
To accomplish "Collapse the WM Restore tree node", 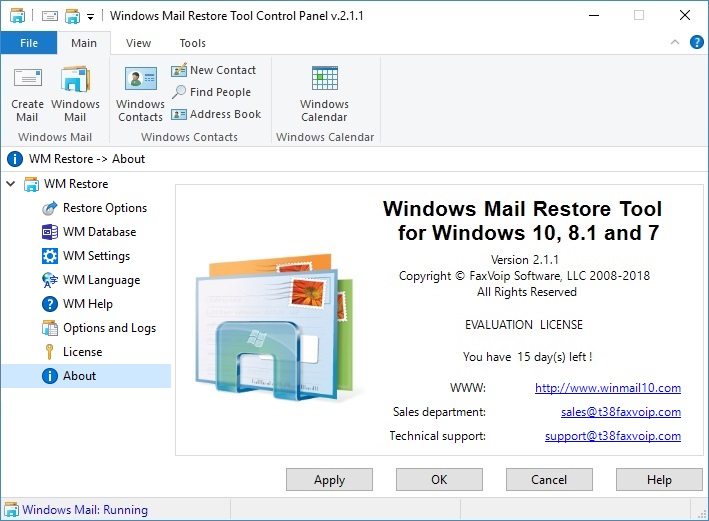I will tap(11, 184).
